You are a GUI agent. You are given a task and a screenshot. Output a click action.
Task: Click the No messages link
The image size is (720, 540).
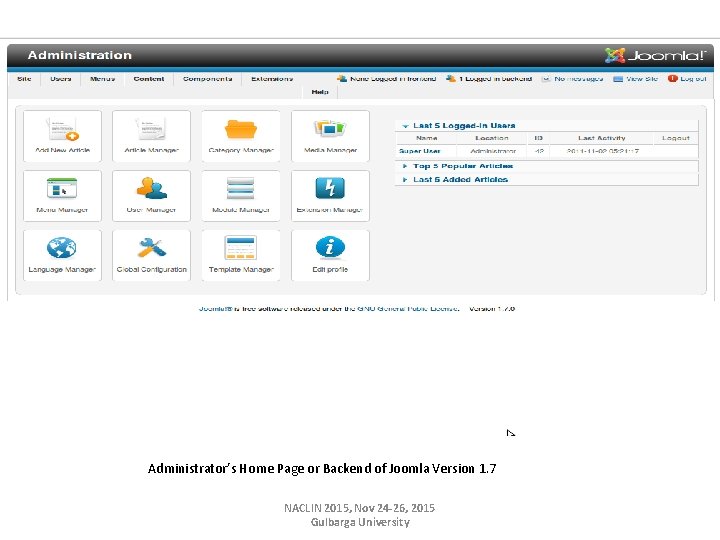click(579, 79)
